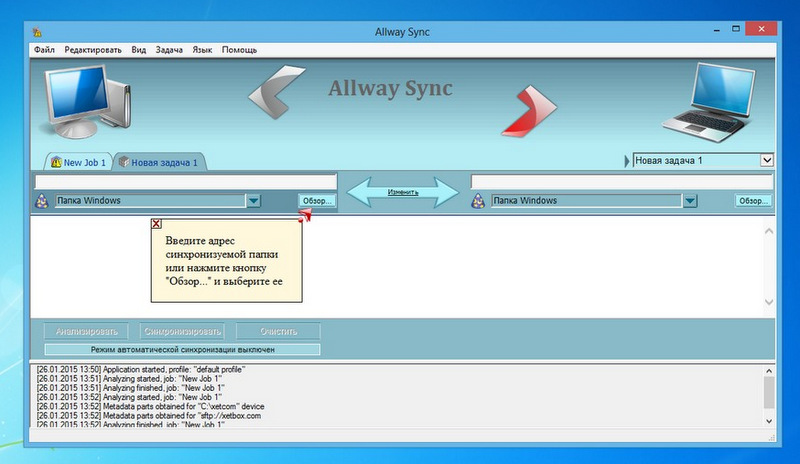Click the right Папка Windows folder-type icon
This screenshot has width=800, height=464.
click(478, 201)
